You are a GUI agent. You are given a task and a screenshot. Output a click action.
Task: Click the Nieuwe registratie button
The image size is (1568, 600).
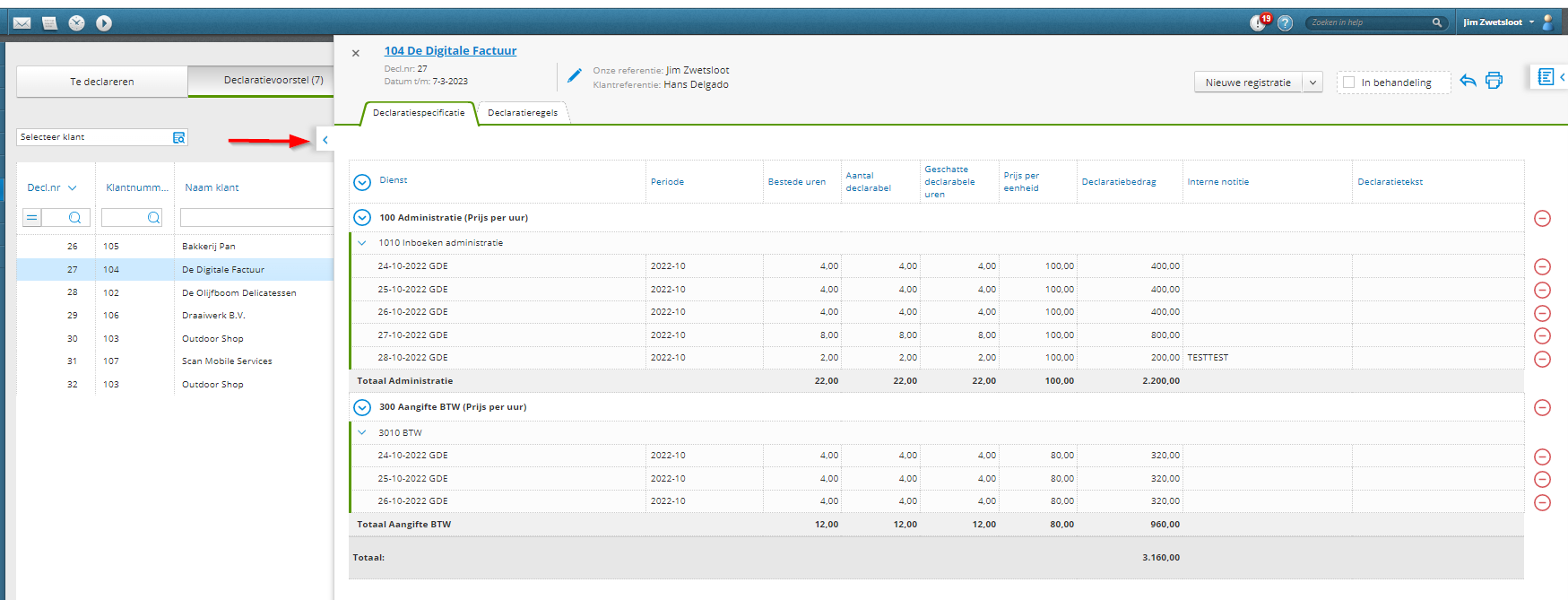click(x=1248, y=83)
